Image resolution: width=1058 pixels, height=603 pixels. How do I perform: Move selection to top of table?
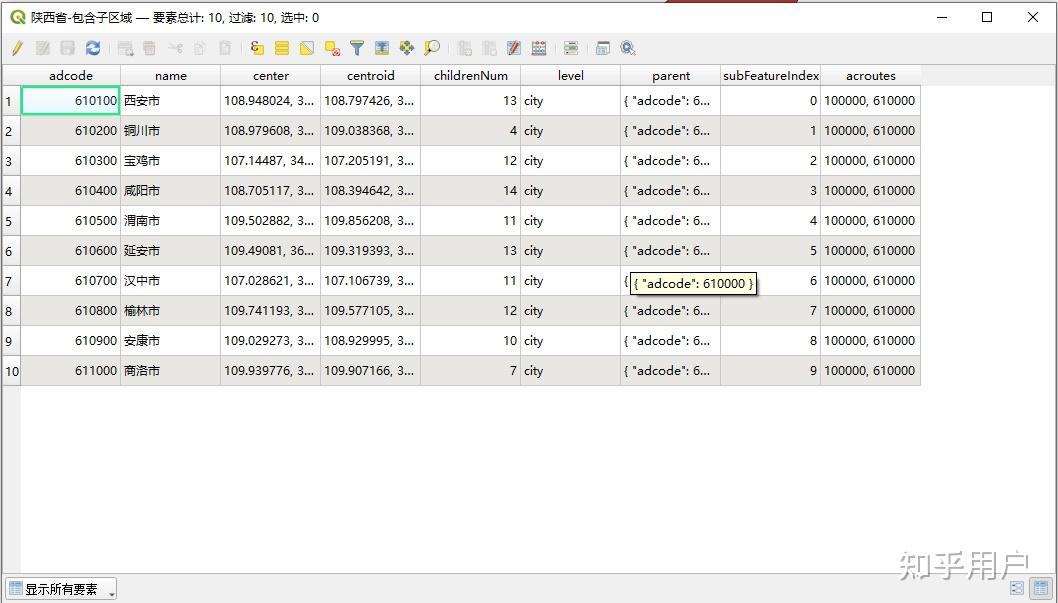point(382,48)
